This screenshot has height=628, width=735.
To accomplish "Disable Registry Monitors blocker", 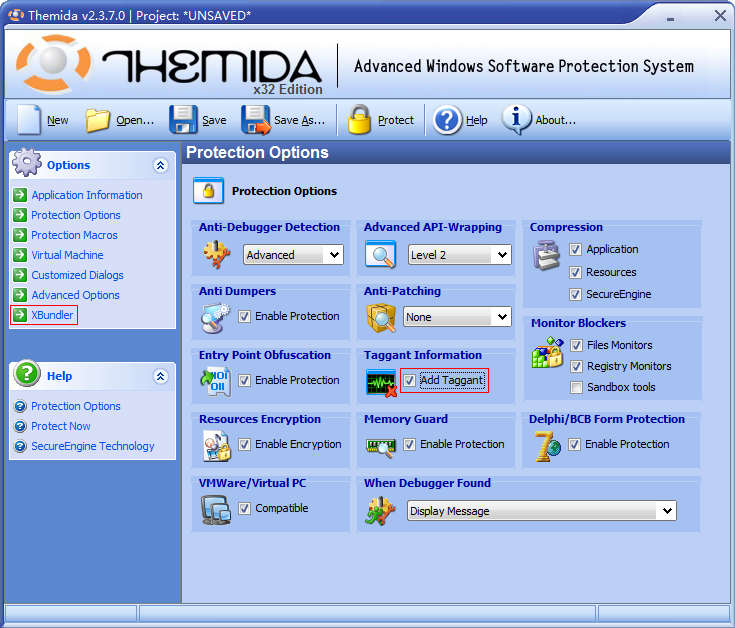I will coord(577,366).
